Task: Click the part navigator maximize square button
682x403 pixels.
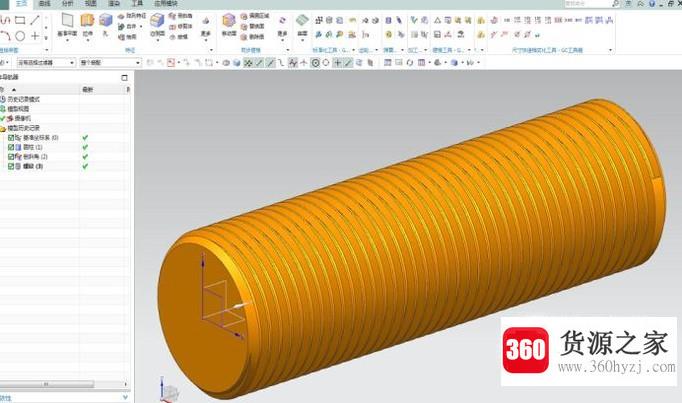Action: pos(124,77)
